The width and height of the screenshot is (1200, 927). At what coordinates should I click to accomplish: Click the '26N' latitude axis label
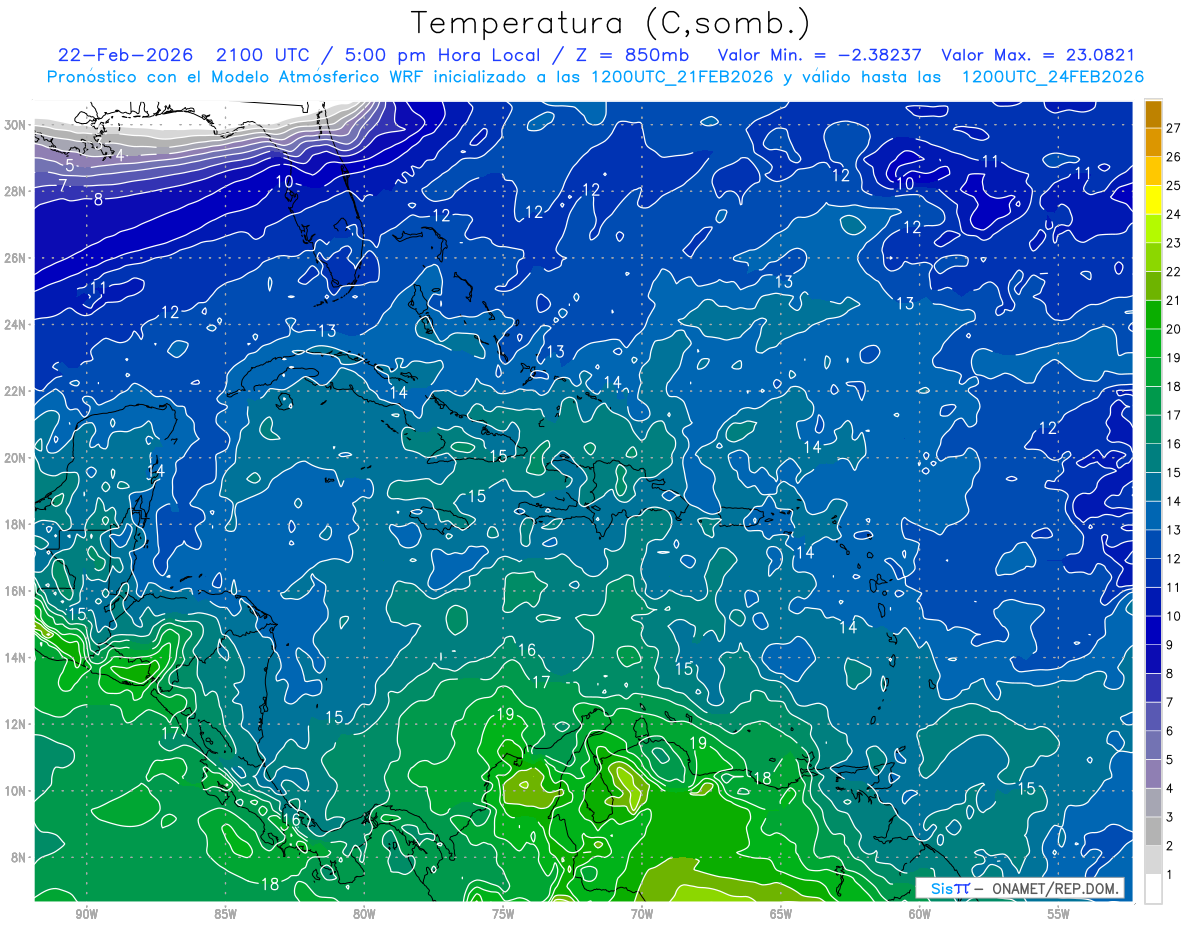click(x=16, y=257)
